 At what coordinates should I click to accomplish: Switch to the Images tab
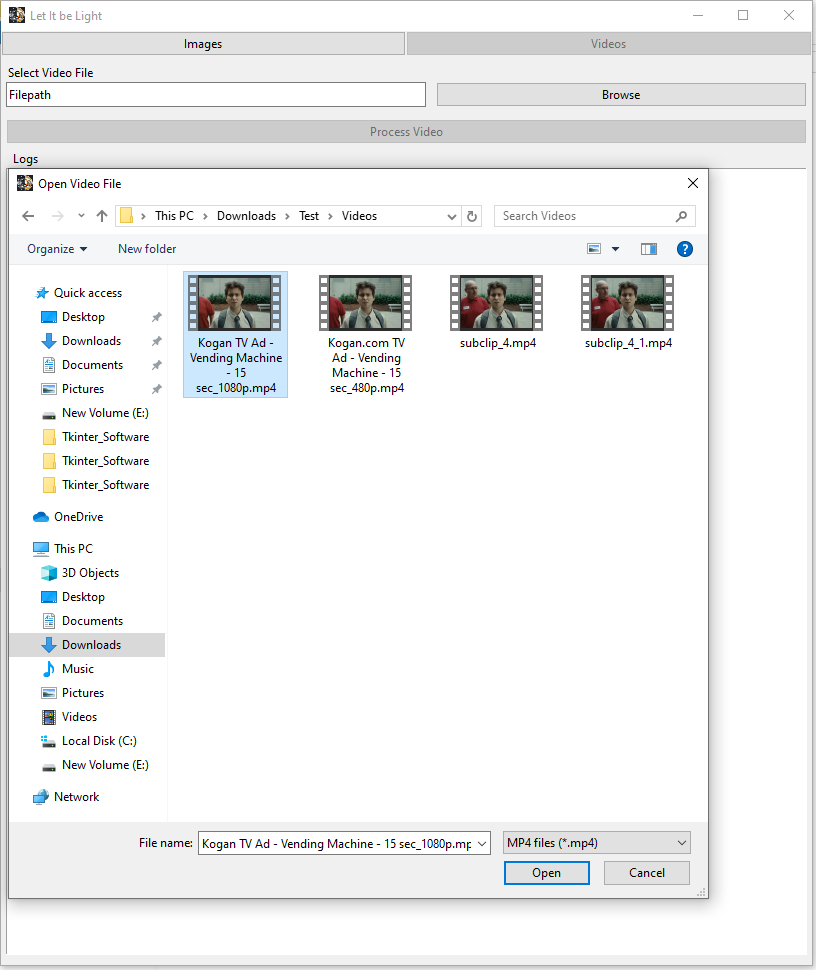coord(203,44)
